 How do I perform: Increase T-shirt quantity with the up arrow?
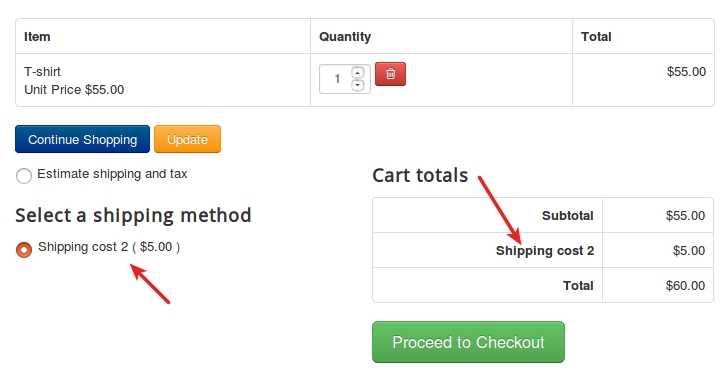(x=358, y=72)
